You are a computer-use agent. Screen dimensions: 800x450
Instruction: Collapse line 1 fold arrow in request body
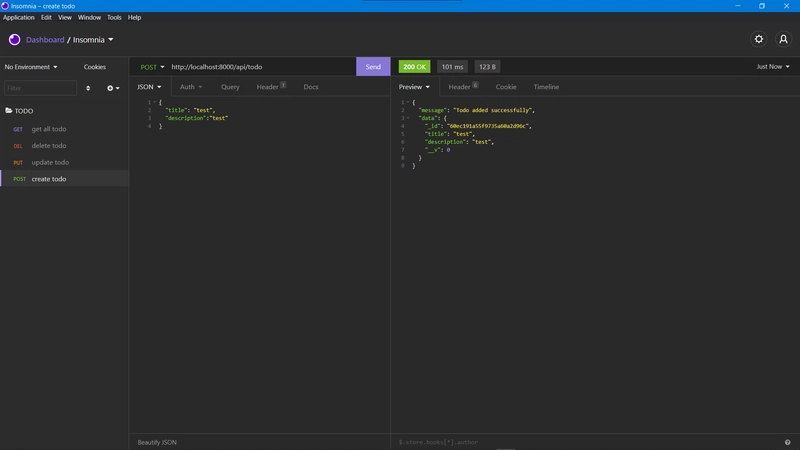(x=155, y=102)
